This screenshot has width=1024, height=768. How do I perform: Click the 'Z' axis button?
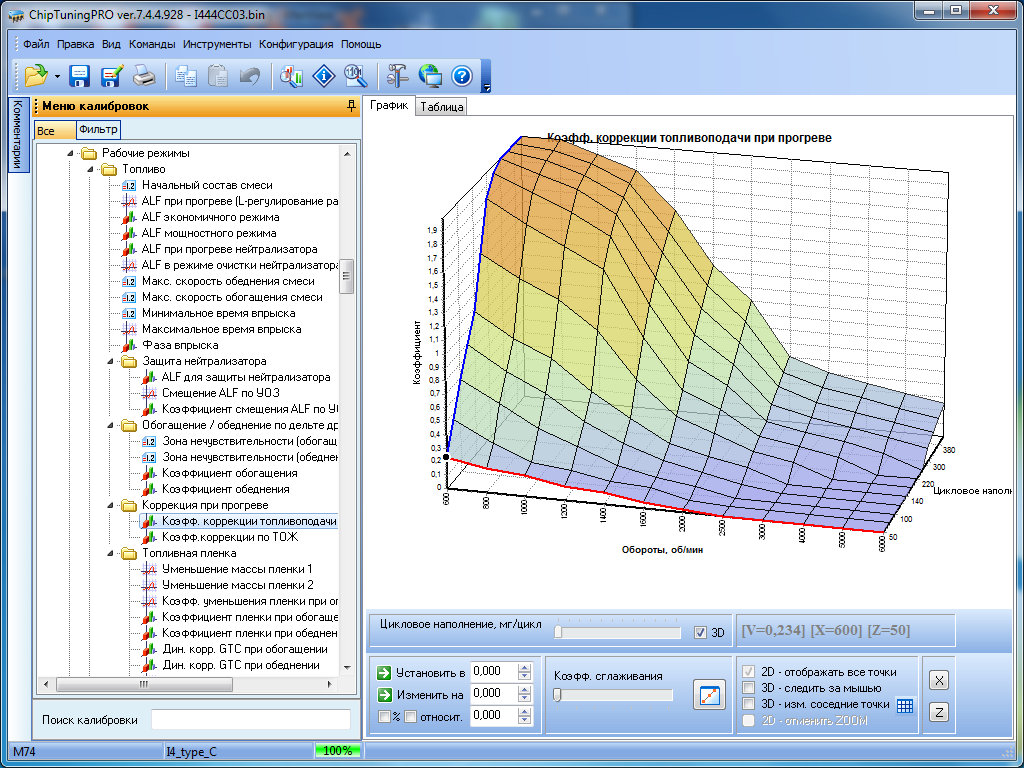click(x=939, y=712)
